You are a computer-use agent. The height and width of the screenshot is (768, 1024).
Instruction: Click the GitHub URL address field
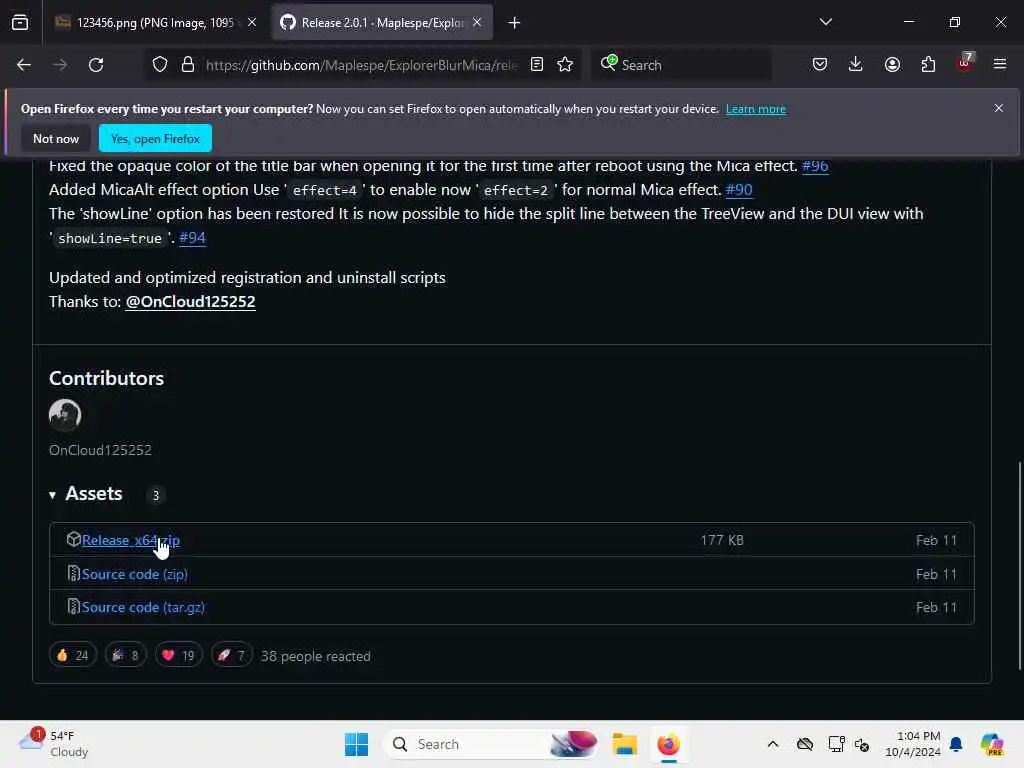[x=361, y=65]
